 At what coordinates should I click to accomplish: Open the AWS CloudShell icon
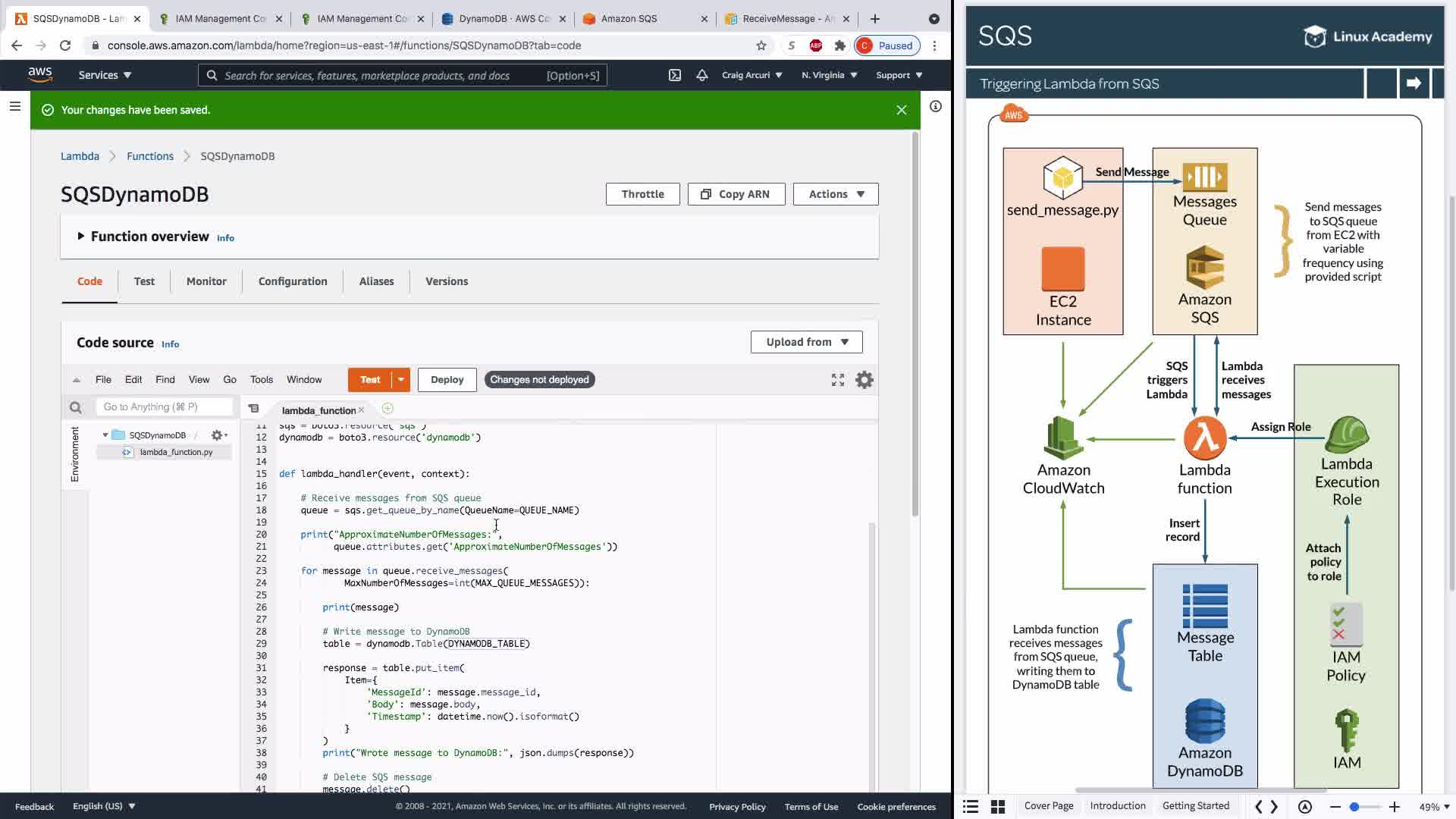pos(674,75)
